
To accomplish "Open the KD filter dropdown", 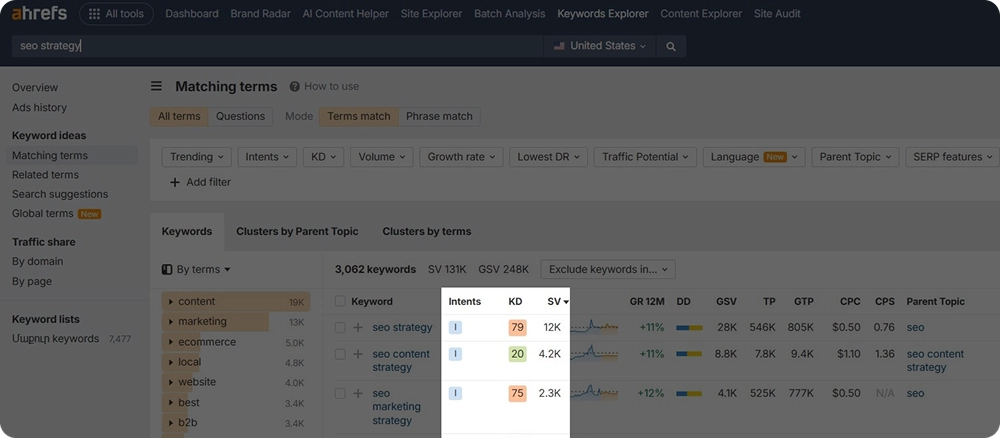I will [323, 157].
